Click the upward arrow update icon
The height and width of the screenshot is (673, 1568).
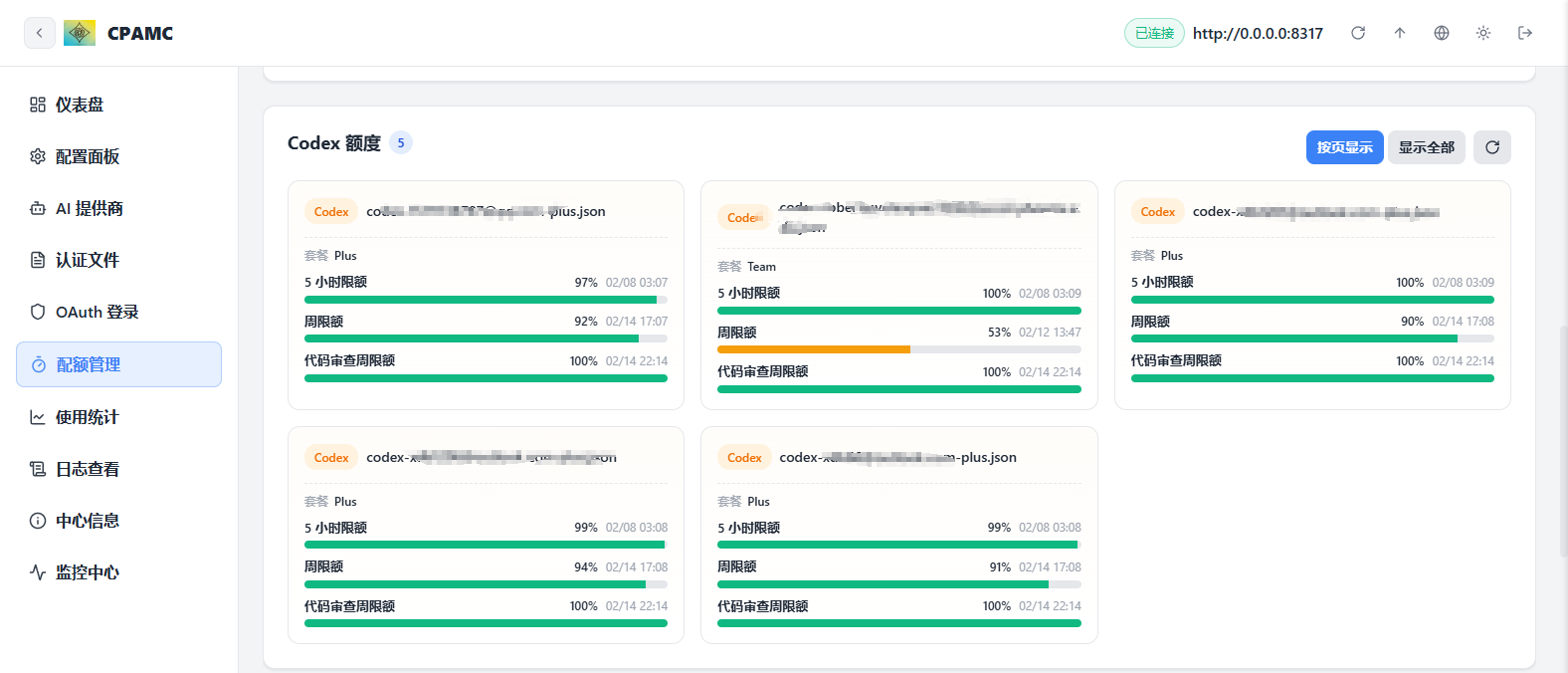1400,33
